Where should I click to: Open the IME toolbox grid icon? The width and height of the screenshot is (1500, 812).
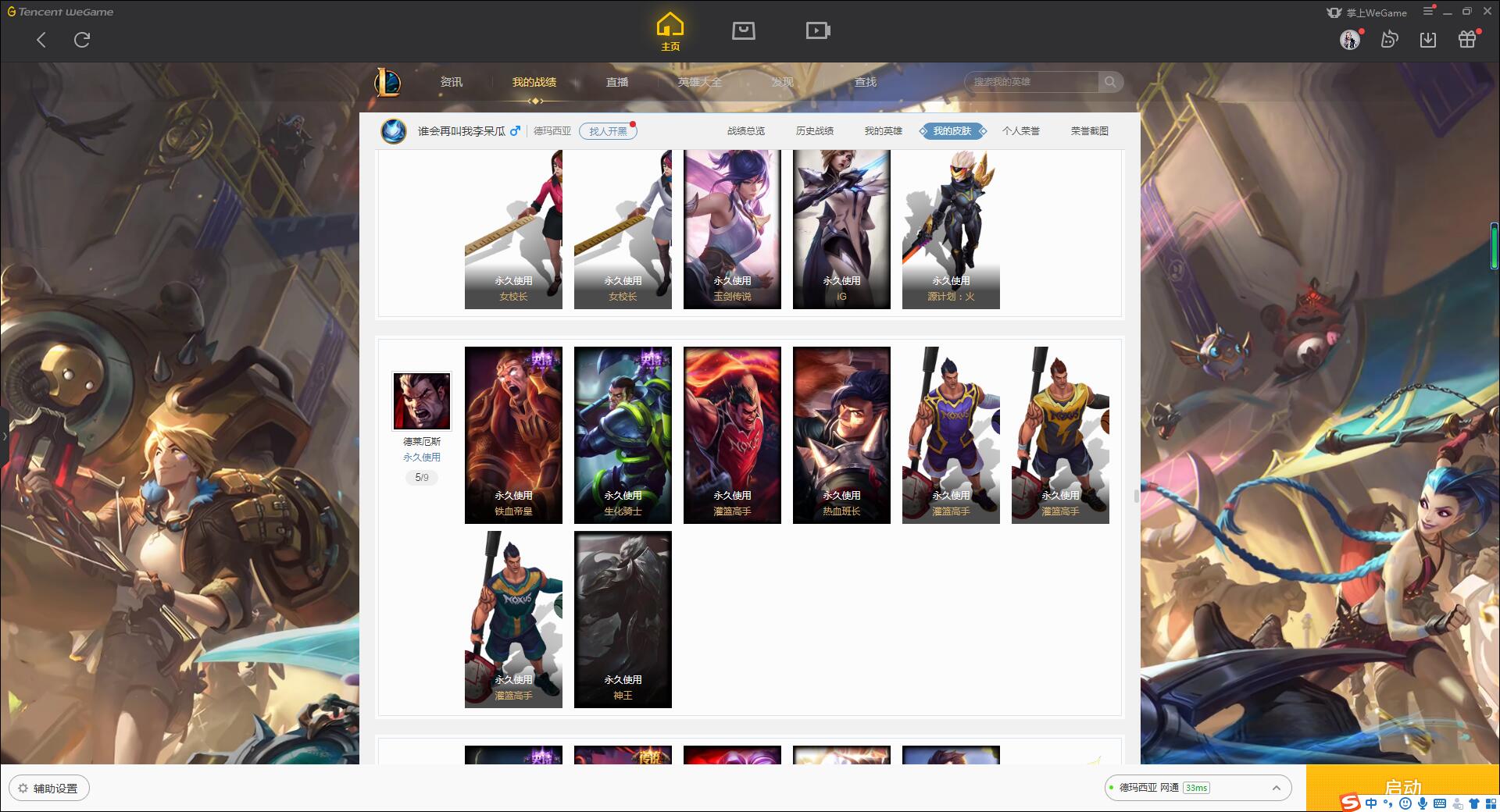tap(1491, 803)
